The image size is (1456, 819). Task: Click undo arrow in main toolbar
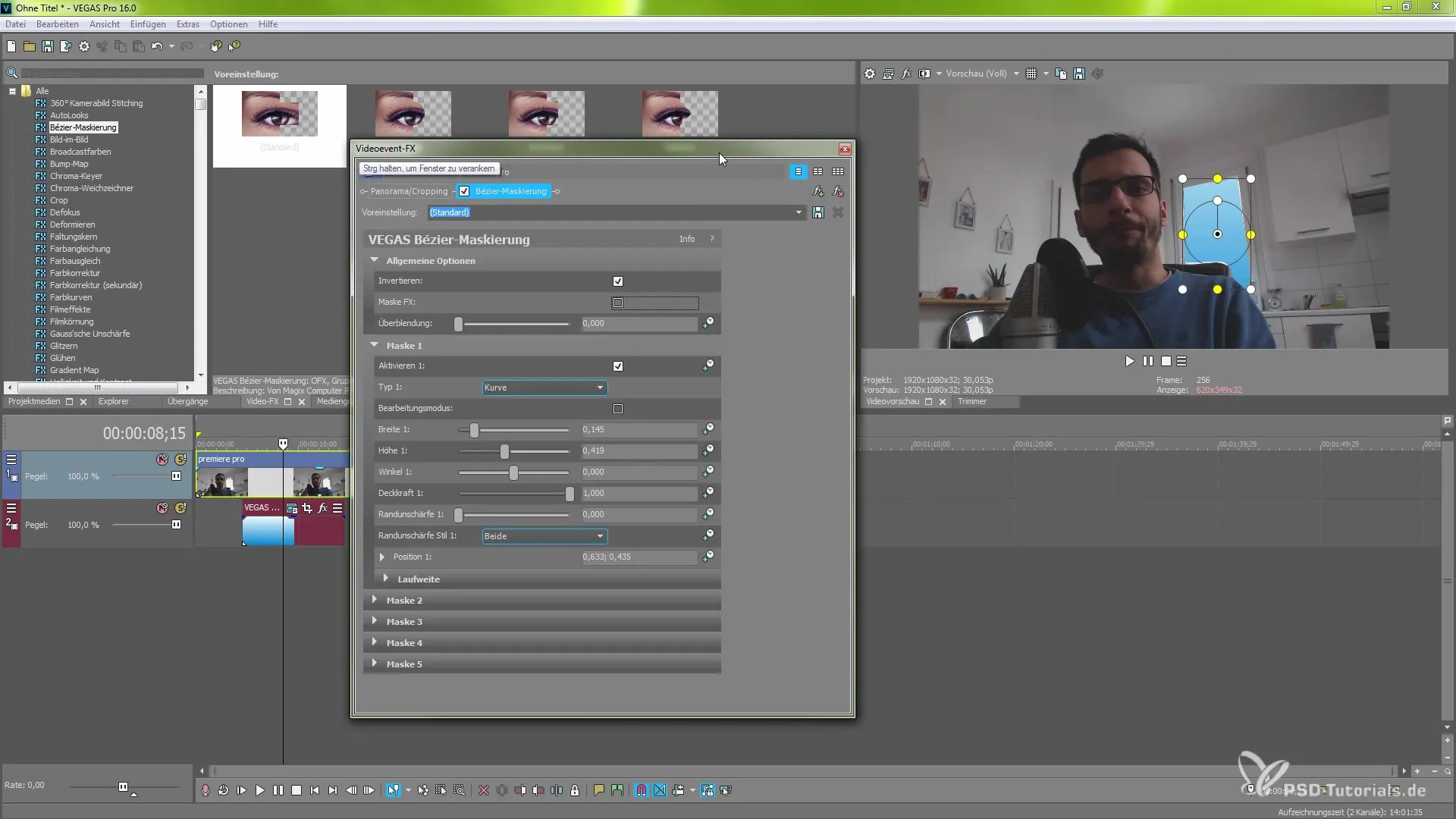coord(156,46)
